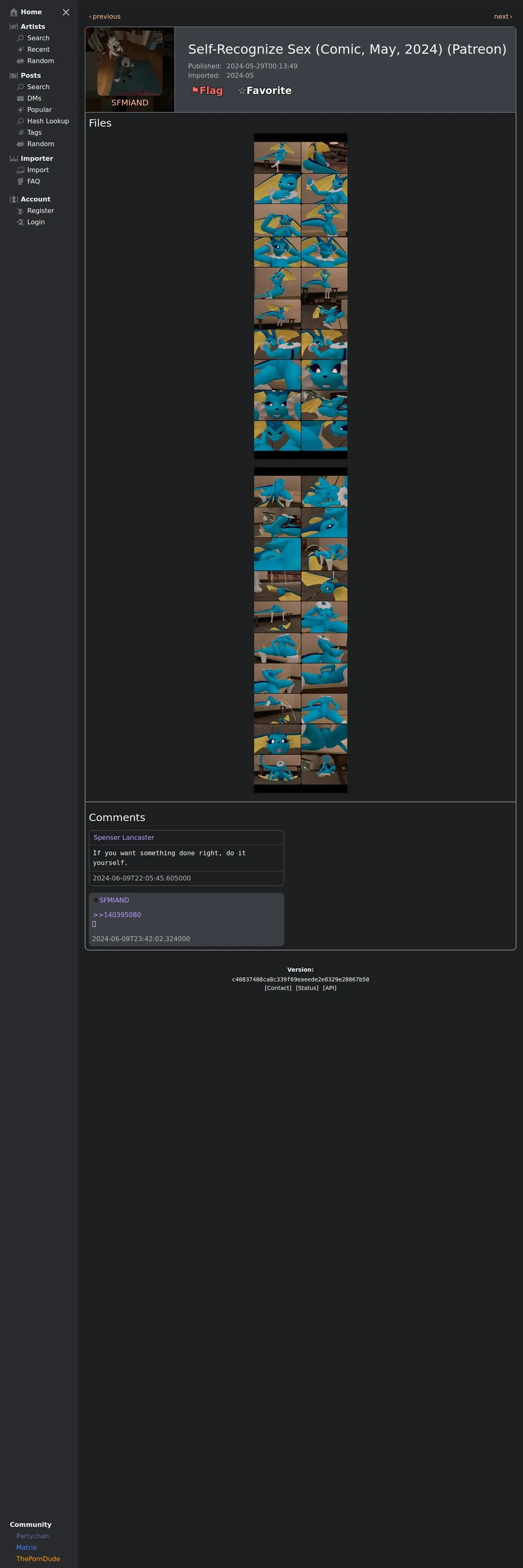Click the post title text
This screenshot has width=523, height=1568.
coord(347,49)
